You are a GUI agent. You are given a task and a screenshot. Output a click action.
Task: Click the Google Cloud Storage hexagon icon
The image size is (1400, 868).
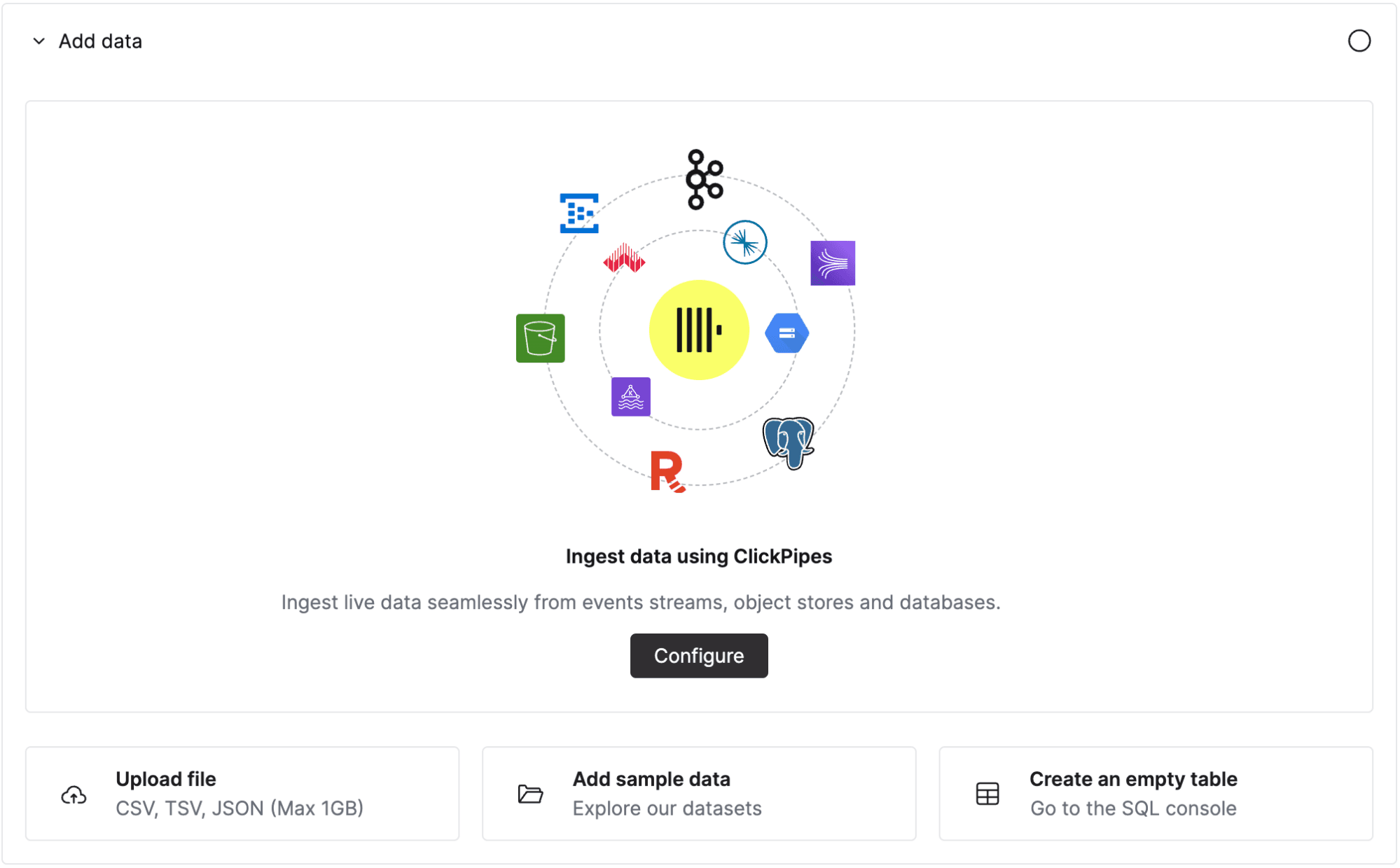click(x=786, y=333)
